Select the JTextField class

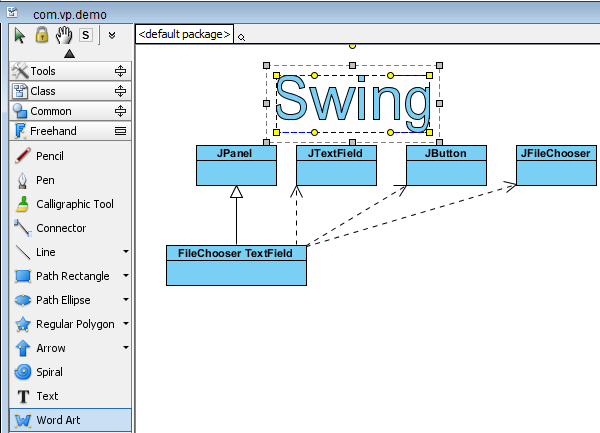pyautogui.click(x=336, y=165)
